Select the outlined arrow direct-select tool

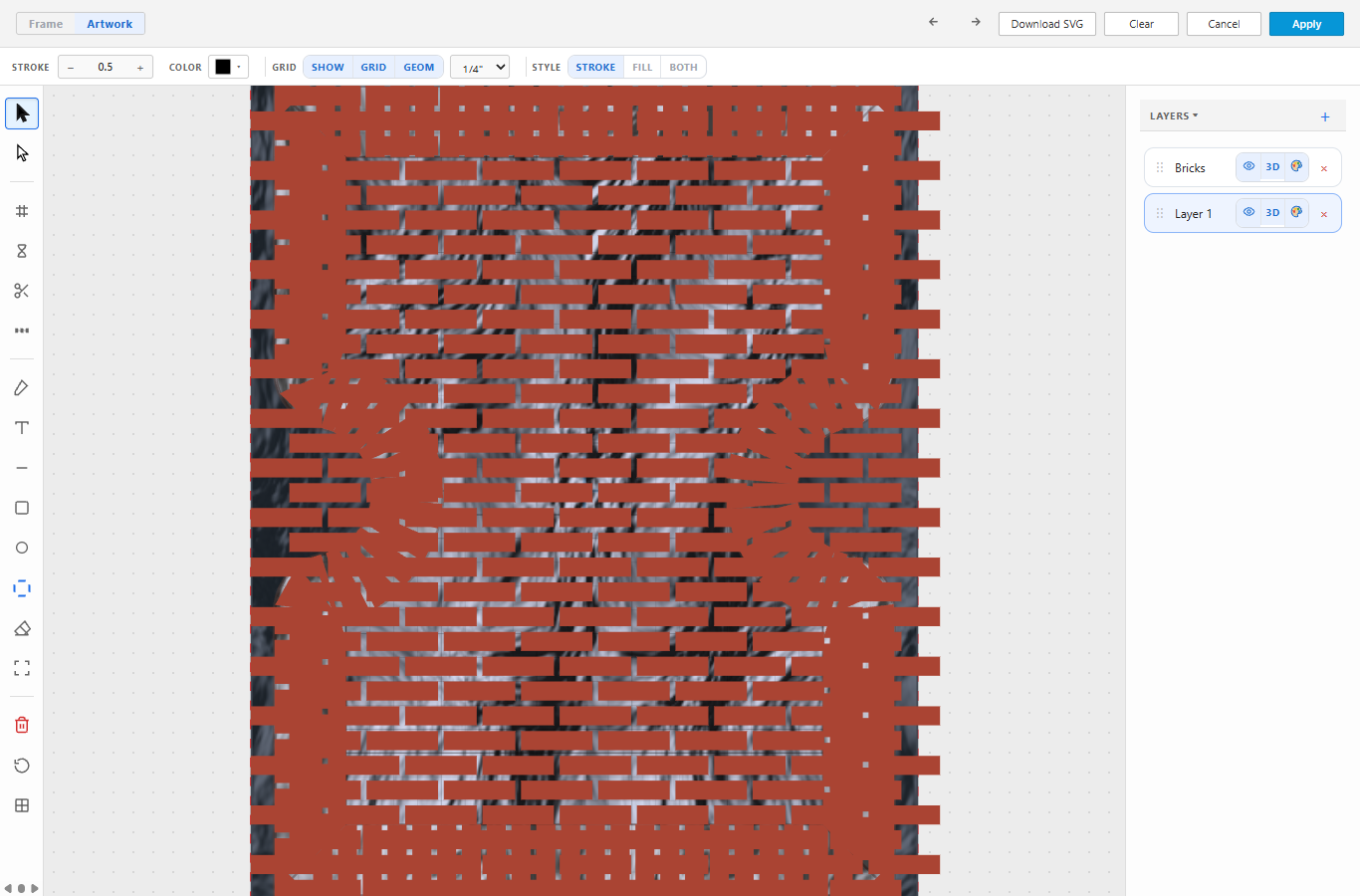pos(22,153)
